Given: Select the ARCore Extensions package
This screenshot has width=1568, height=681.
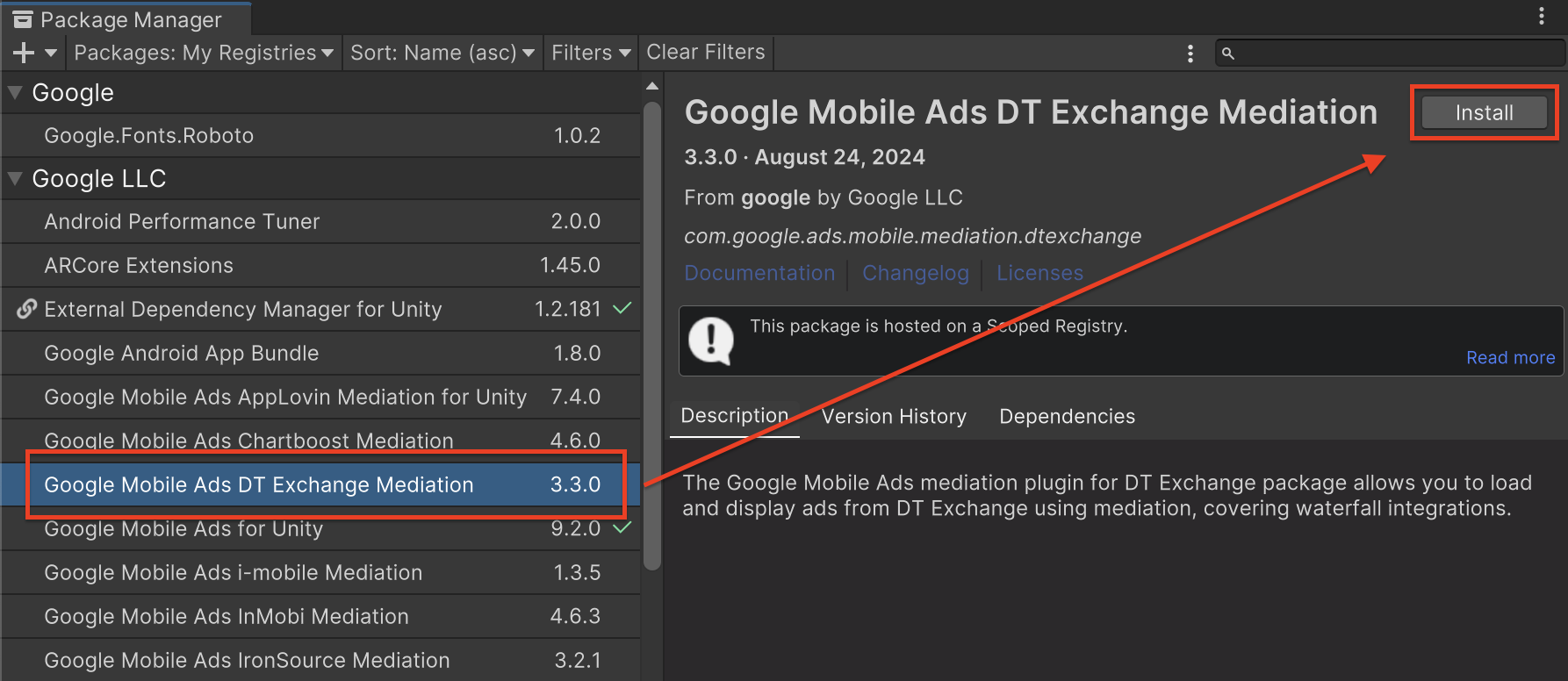Looking at the screenshot, I should click(x=139, y=265).
